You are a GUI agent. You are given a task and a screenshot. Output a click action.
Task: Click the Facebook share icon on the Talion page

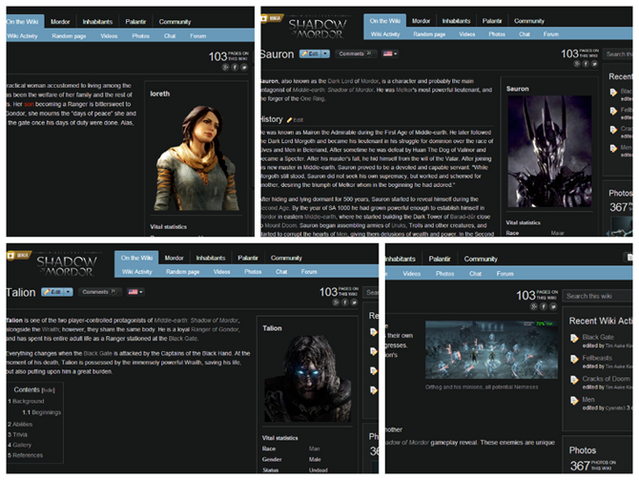point(345,302)
